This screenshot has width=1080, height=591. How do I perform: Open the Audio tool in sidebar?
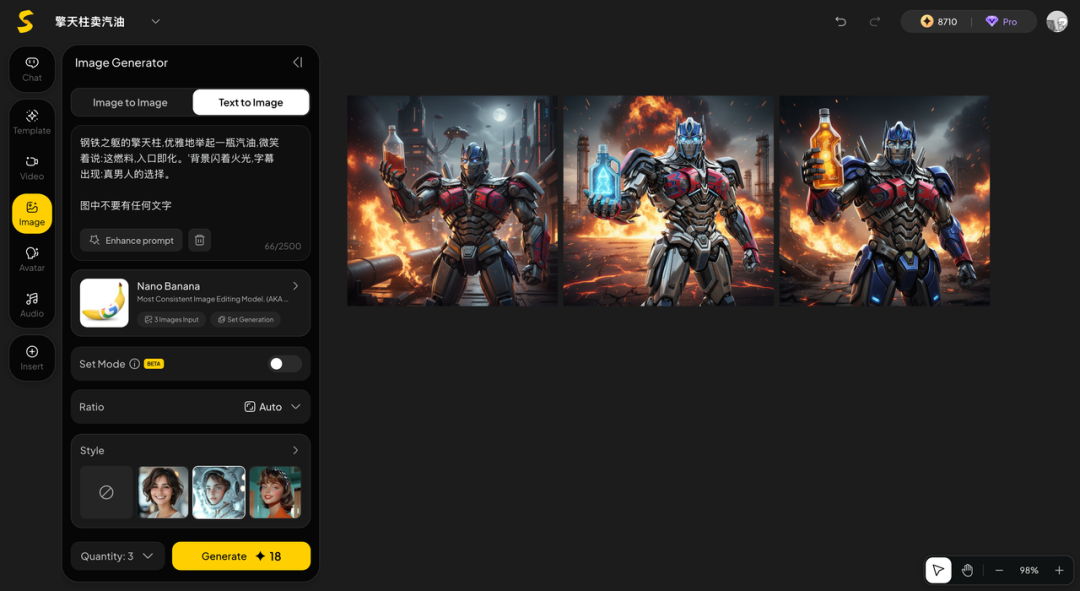(32, 304)
